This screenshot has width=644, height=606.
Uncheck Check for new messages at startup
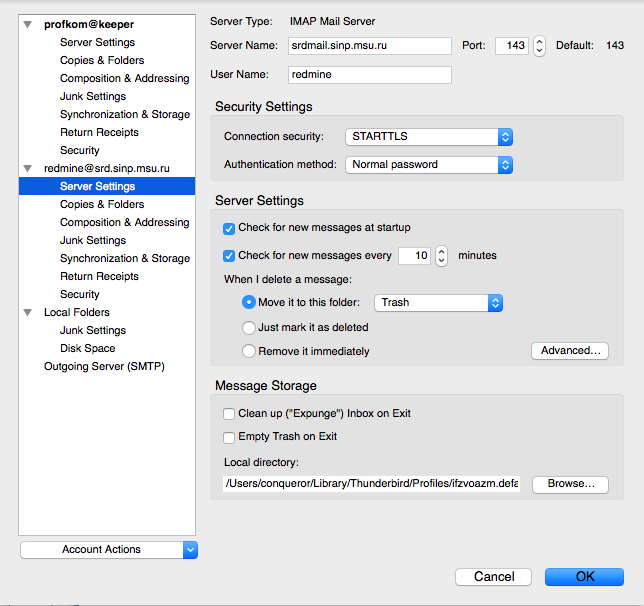[x=229, y=228]
